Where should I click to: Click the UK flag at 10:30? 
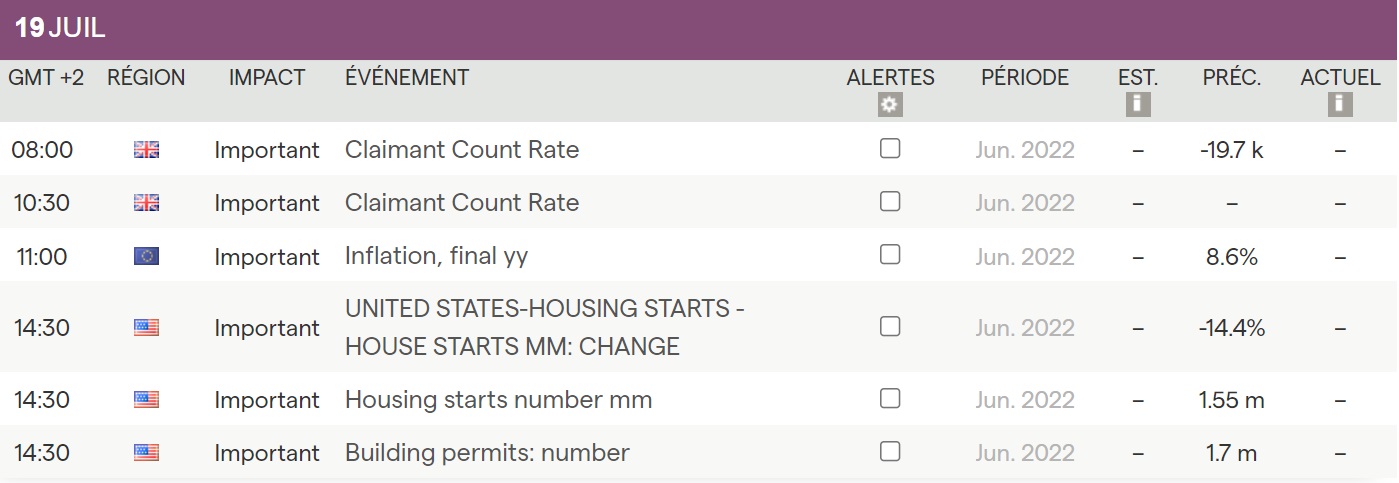tap(146, 203)
